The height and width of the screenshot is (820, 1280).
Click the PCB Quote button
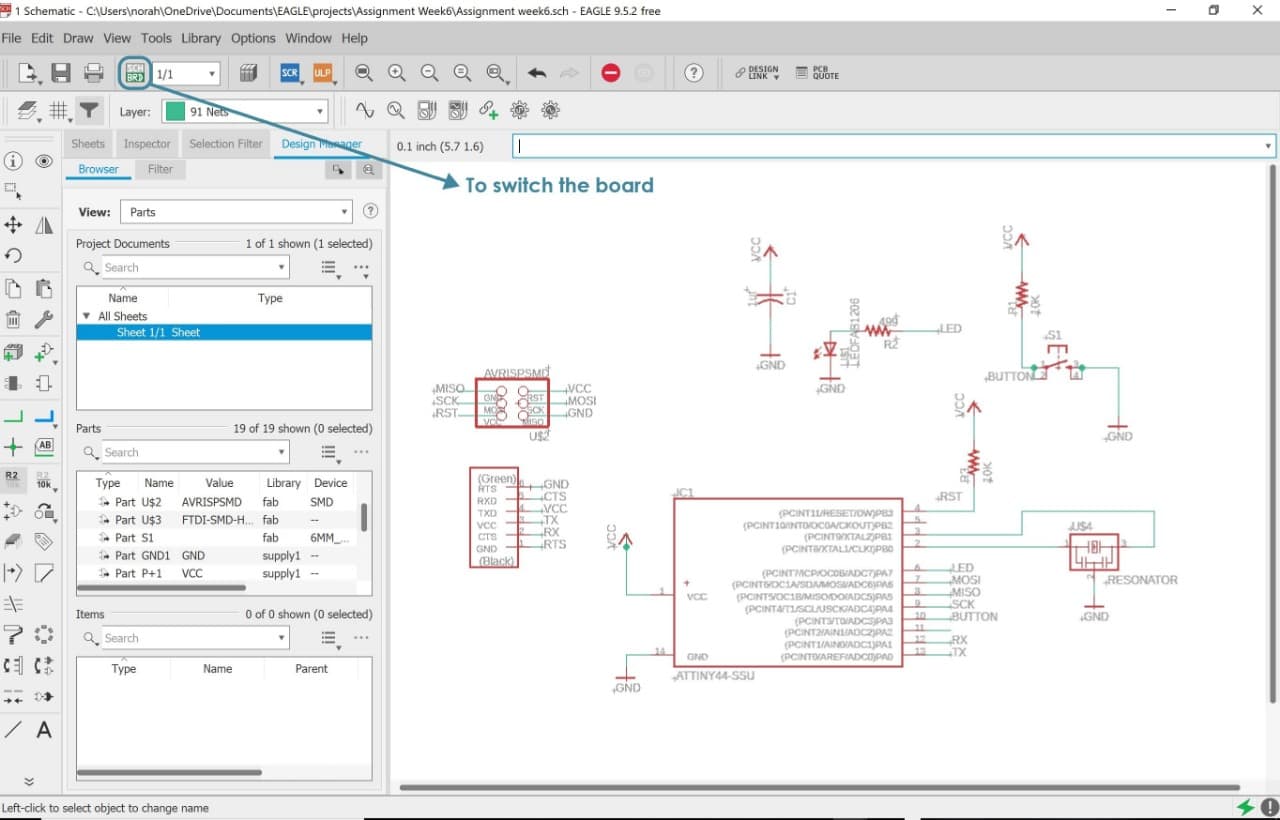(x=817, y=73)
